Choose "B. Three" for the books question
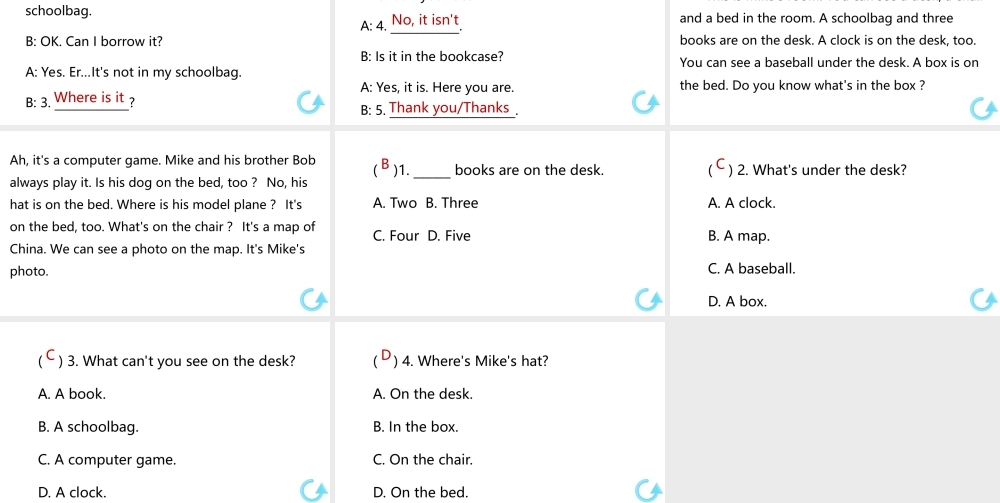Image resolution: width=1000 pixels, height=503 pixels. click(452, 203)
